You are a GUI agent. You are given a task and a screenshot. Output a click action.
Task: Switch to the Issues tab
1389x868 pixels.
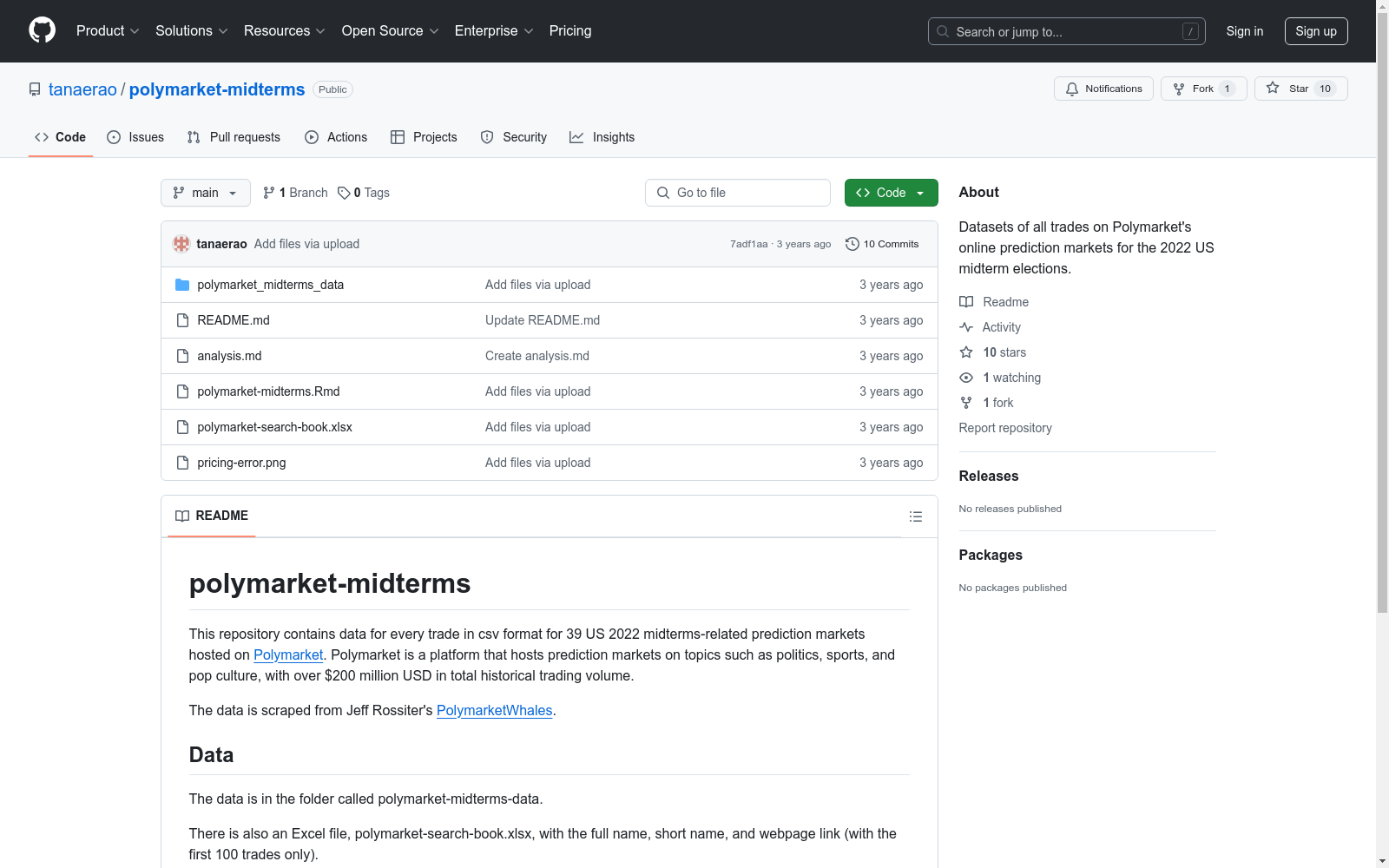[x=135, y=137]
